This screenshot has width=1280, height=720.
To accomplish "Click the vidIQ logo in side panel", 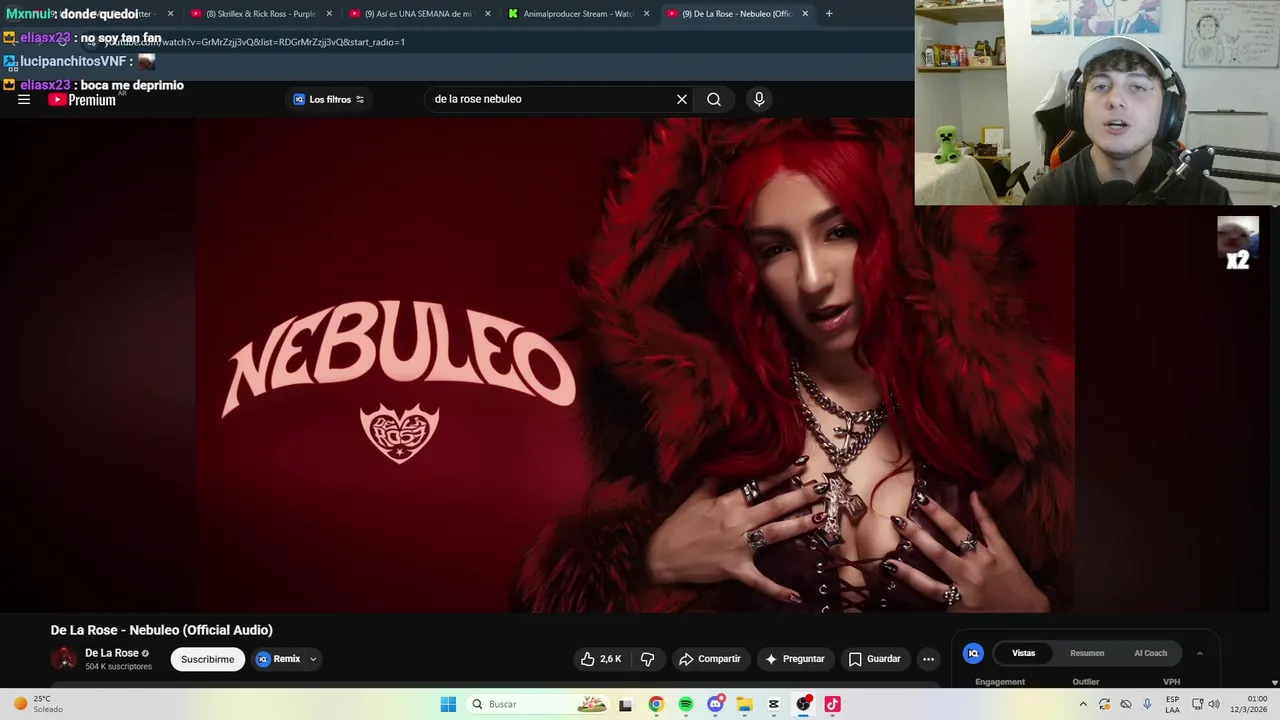I will (973, 653).
